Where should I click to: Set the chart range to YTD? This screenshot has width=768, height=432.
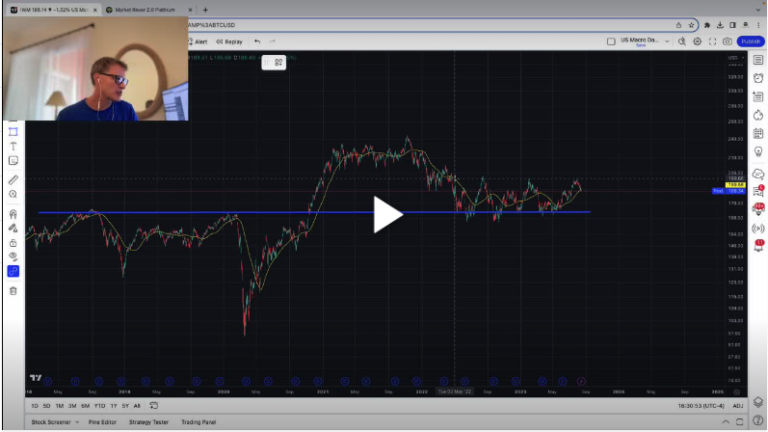(x=99, y=406)
